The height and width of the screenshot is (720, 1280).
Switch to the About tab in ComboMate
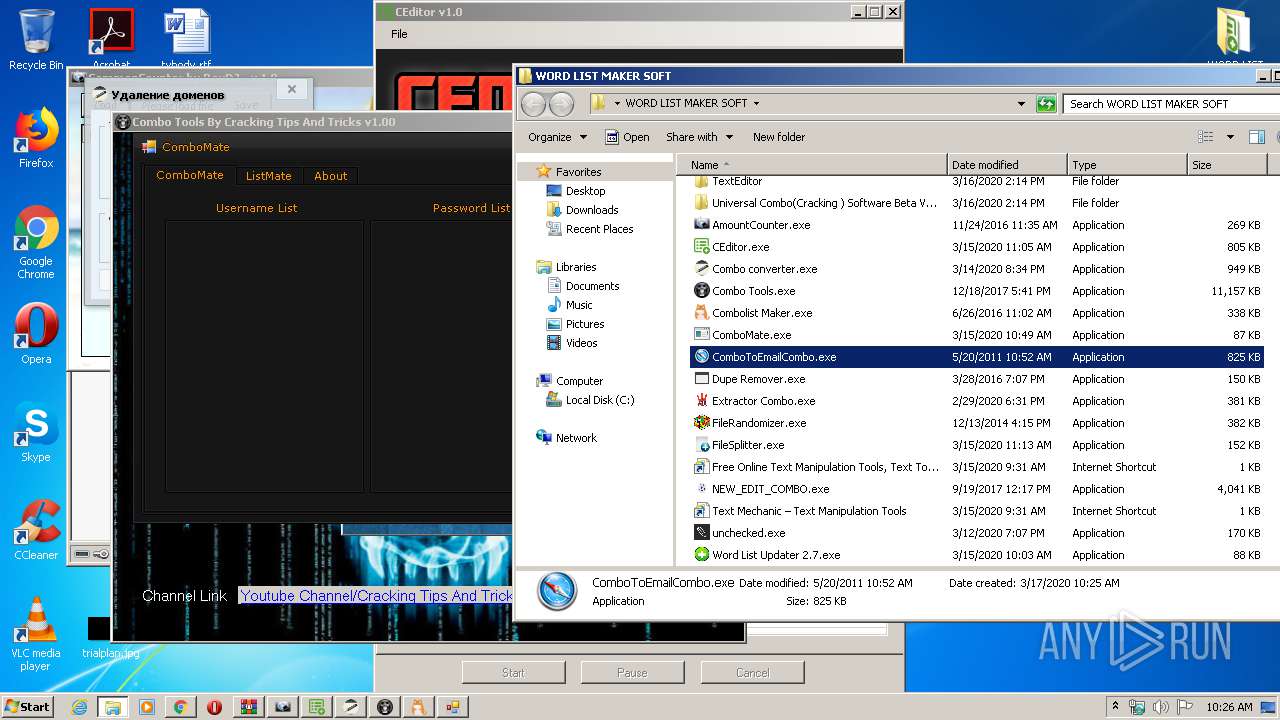point(331,176)
